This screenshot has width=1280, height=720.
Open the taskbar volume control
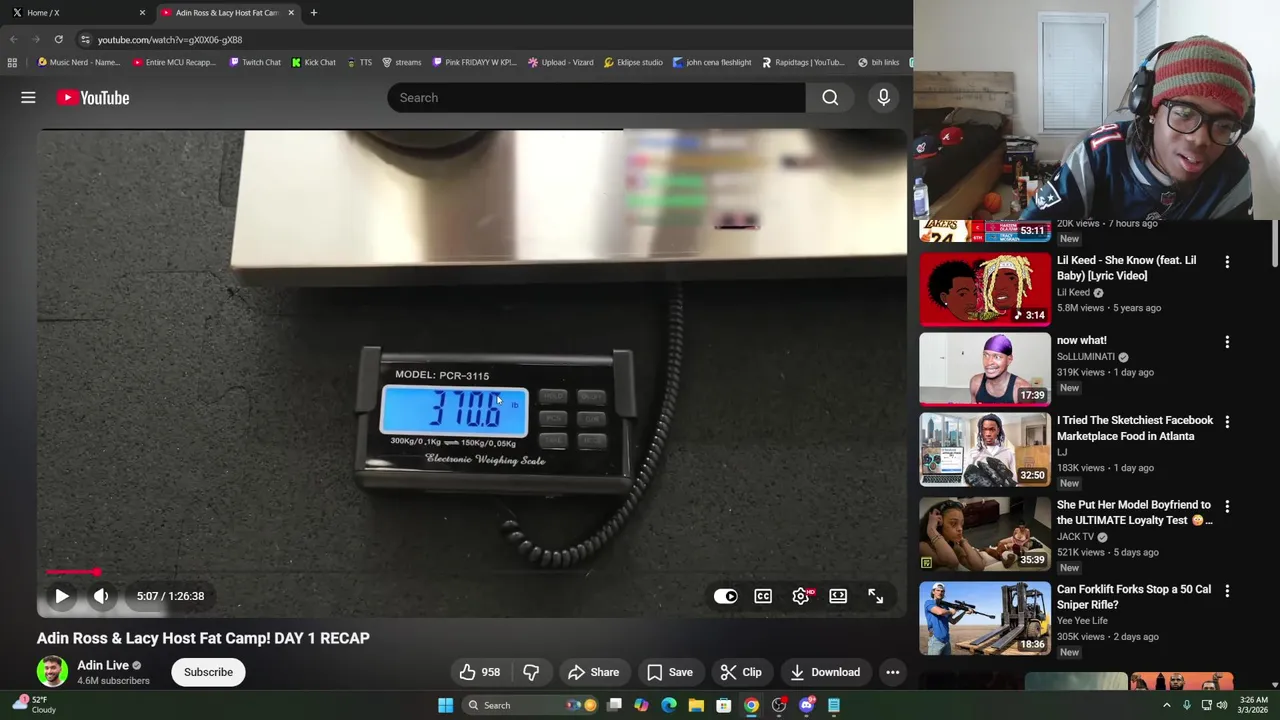(1221, 705)
